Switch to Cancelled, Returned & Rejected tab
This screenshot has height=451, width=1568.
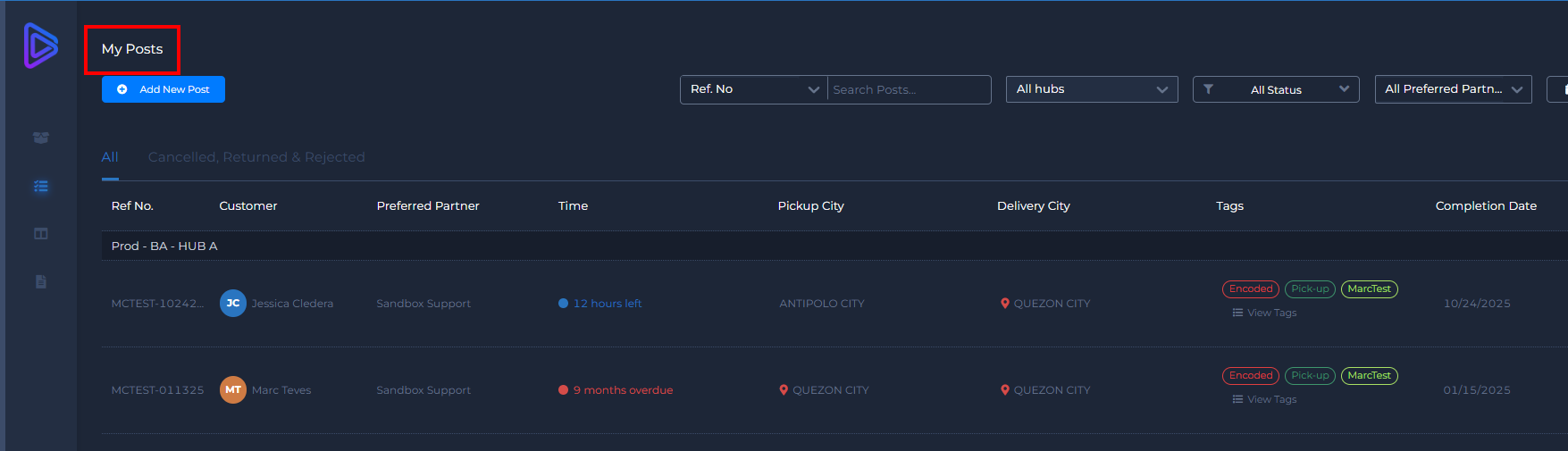256,157
